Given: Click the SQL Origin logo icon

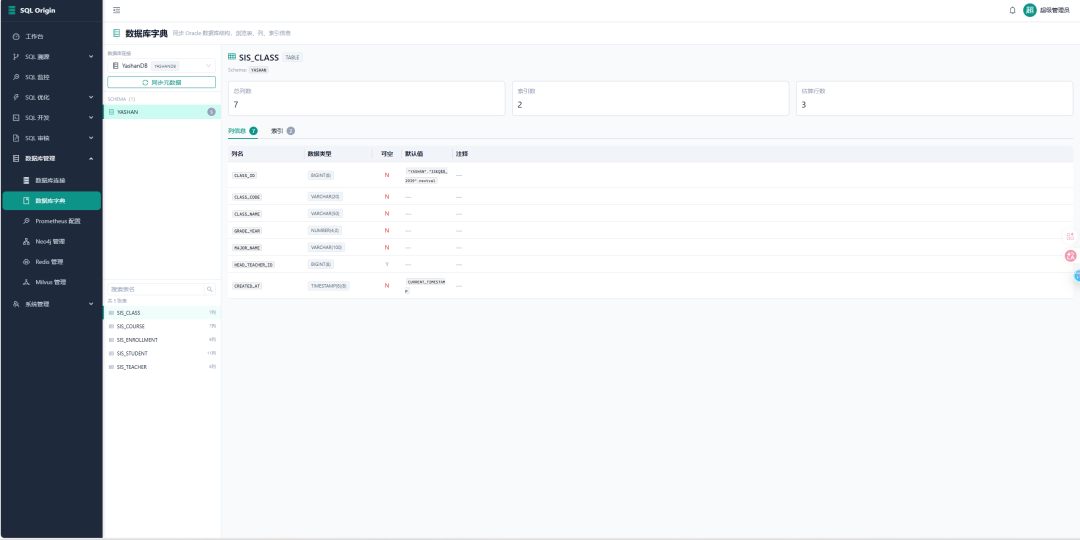Looking at the screenshot, I should coord(11,10).
